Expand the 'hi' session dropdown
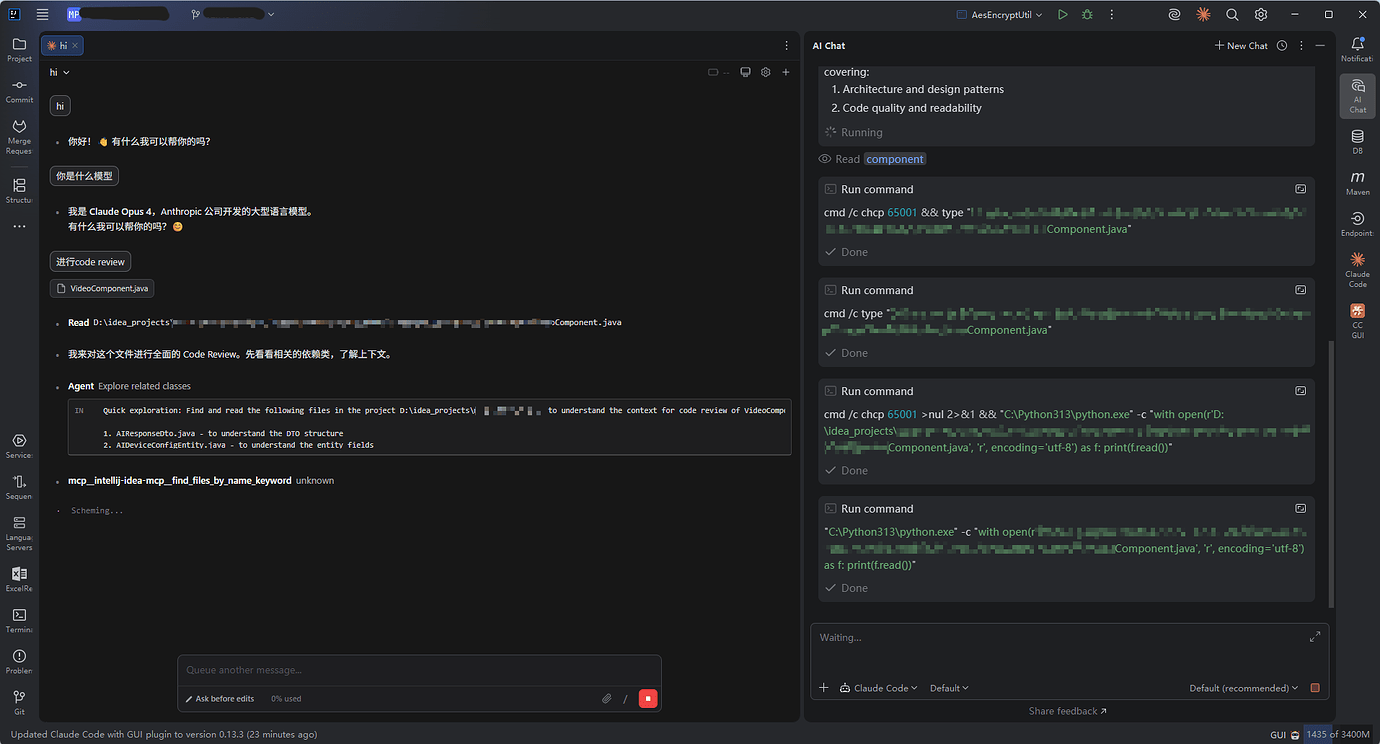This screenshot has width=1380, height=744. [x=60, y=72]
